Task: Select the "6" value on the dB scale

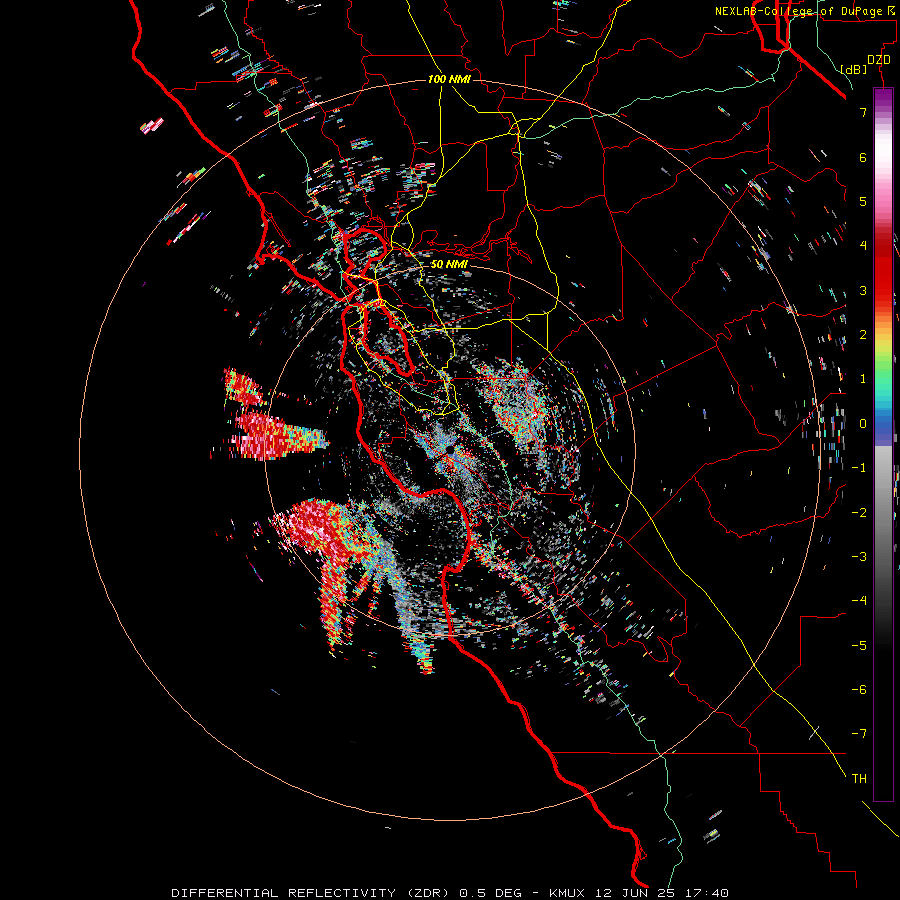Action: pyautogui.click(x=863, y=157)
